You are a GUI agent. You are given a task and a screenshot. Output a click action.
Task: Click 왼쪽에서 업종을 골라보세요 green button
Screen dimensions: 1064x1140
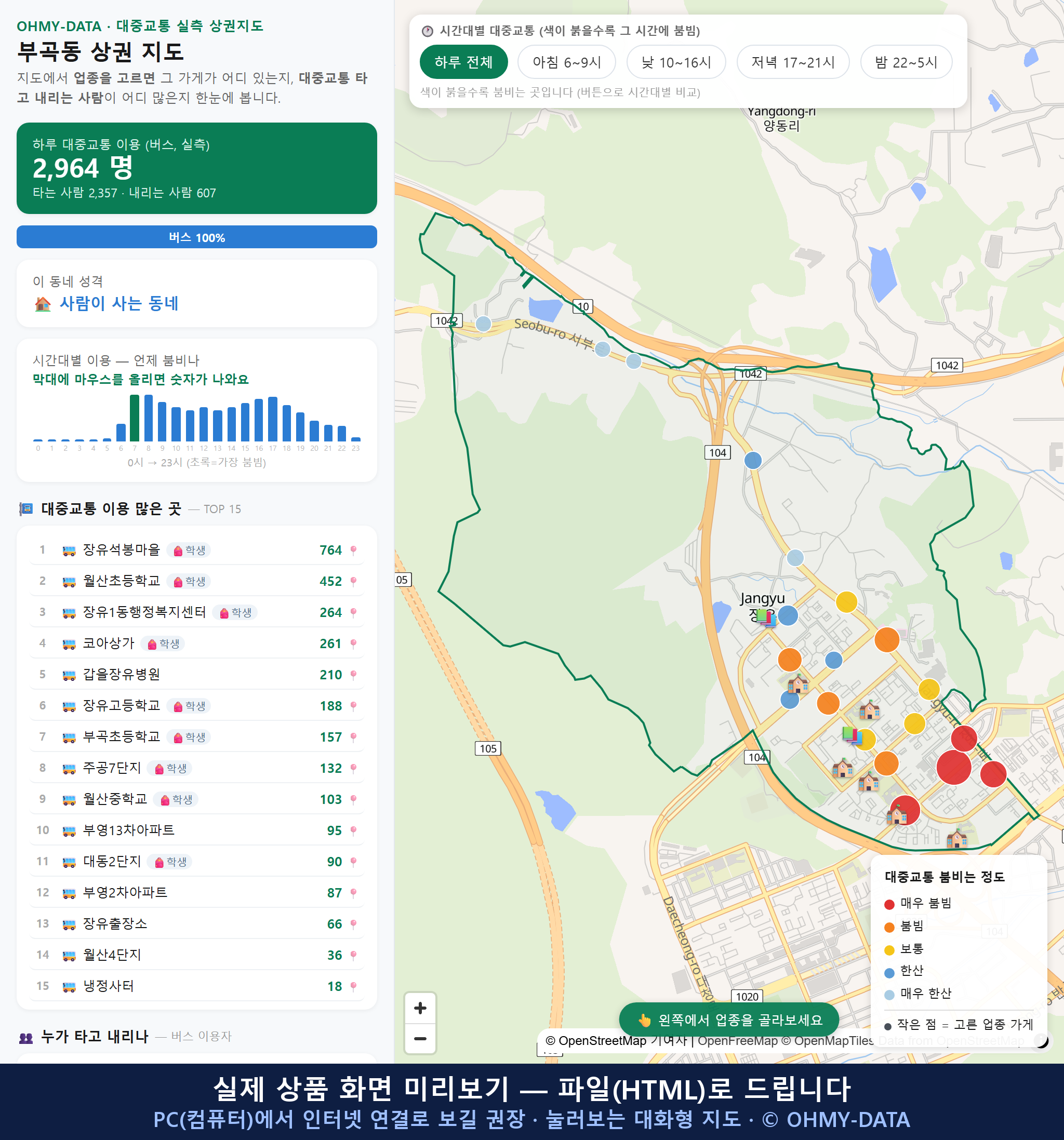pos(729,1020)
